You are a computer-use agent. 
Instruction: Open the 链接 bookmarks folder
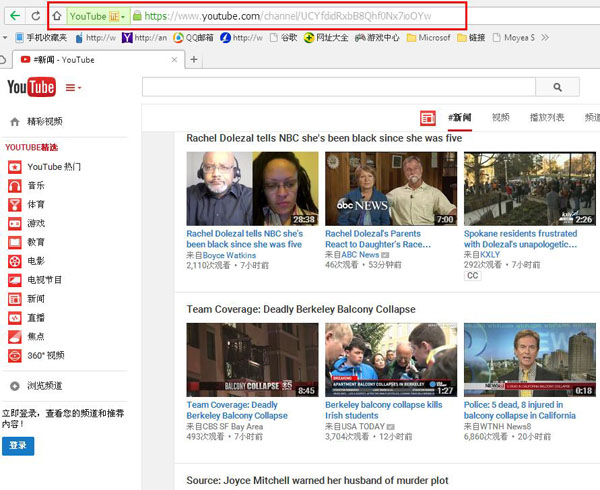[x=471, y=37]
